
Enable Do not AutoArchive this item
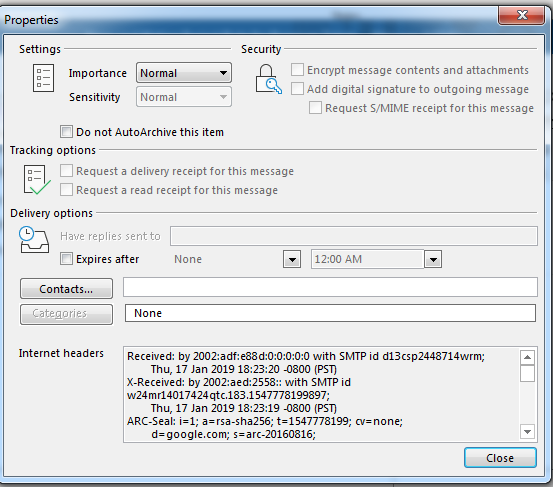coord(66,132)
